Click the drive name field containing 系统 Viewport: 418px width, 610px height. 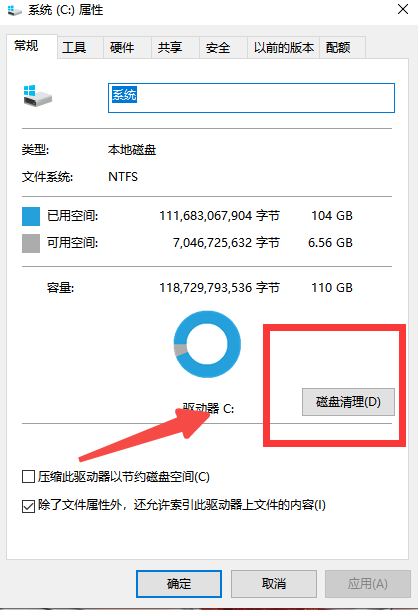tap(251, 98)
